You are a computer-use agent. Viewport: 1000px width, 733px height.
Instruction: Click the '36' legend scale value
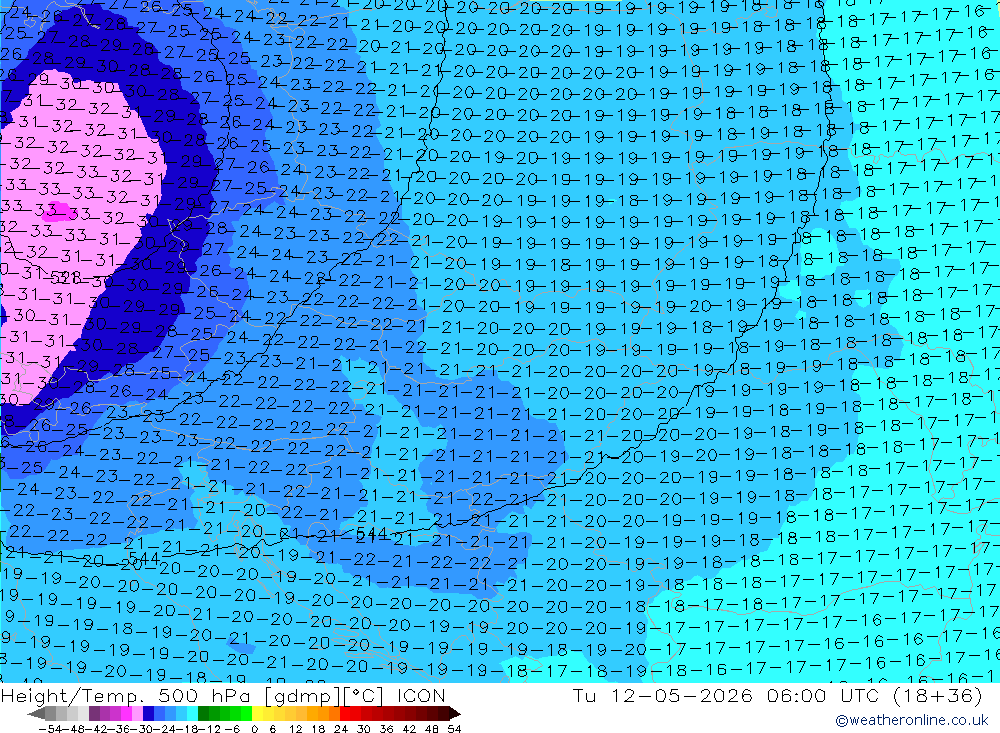(x=386, y=729)
